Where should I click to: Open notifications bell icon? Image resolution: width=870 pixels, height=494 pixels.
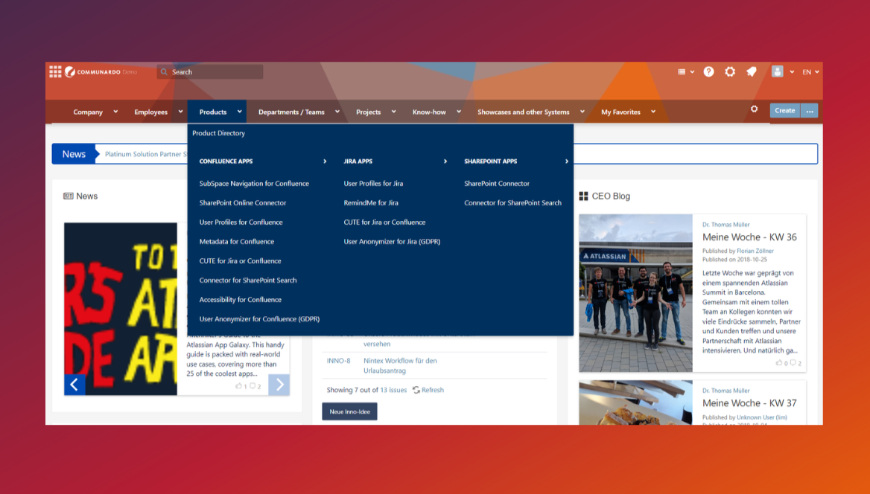click(751, 72)
